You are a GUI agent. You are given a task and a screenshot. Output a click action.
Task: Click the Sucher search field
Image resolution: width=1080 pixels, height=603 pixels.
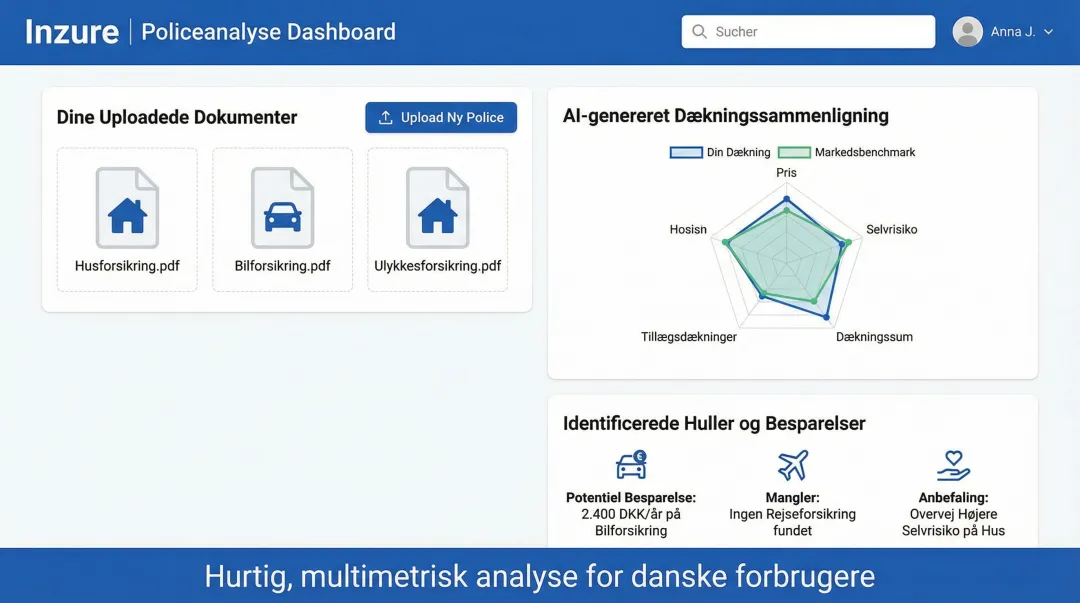(x=808, y=31)
